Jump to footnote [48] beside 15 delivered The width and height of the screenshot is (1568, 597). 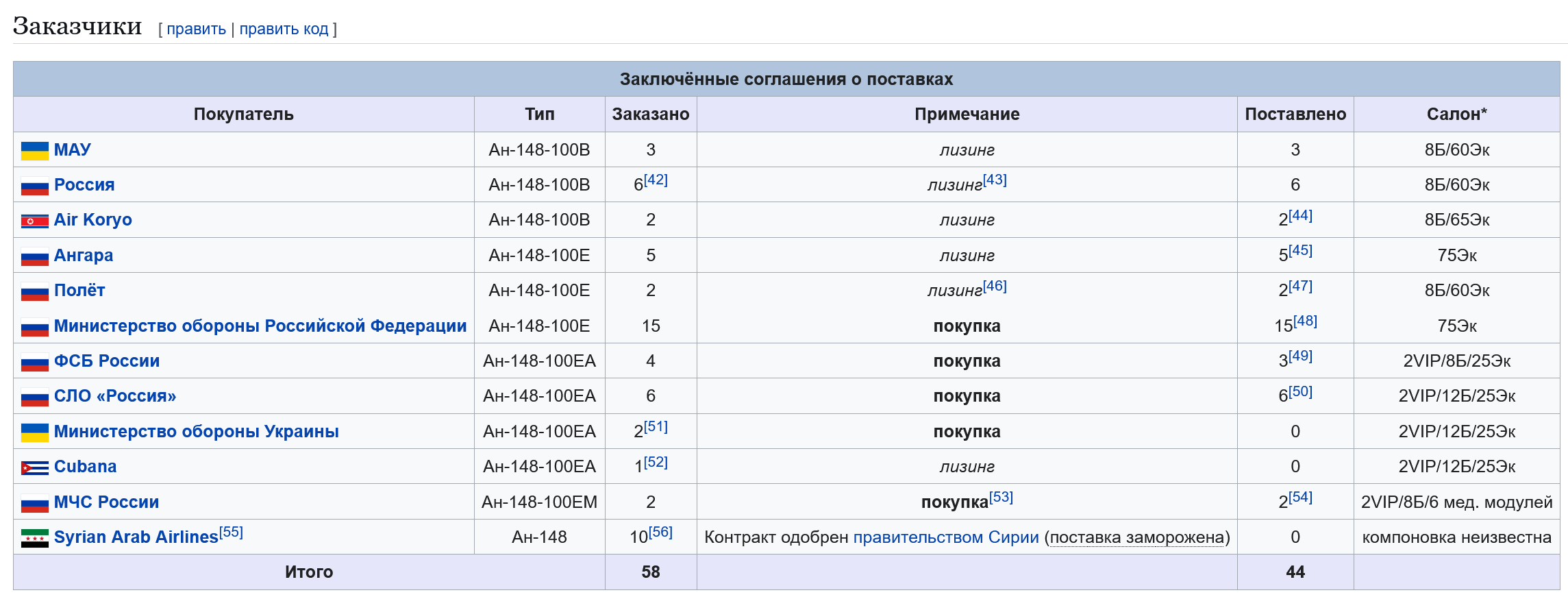1305,321
